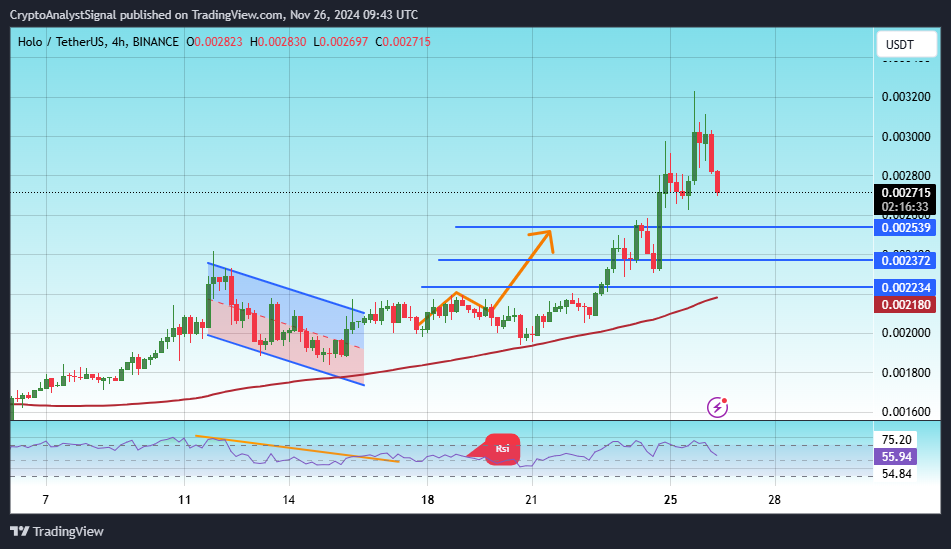Click the purple lightning bolt icon
The width and height of the screenshot is (951, 549).
point(717,407)
